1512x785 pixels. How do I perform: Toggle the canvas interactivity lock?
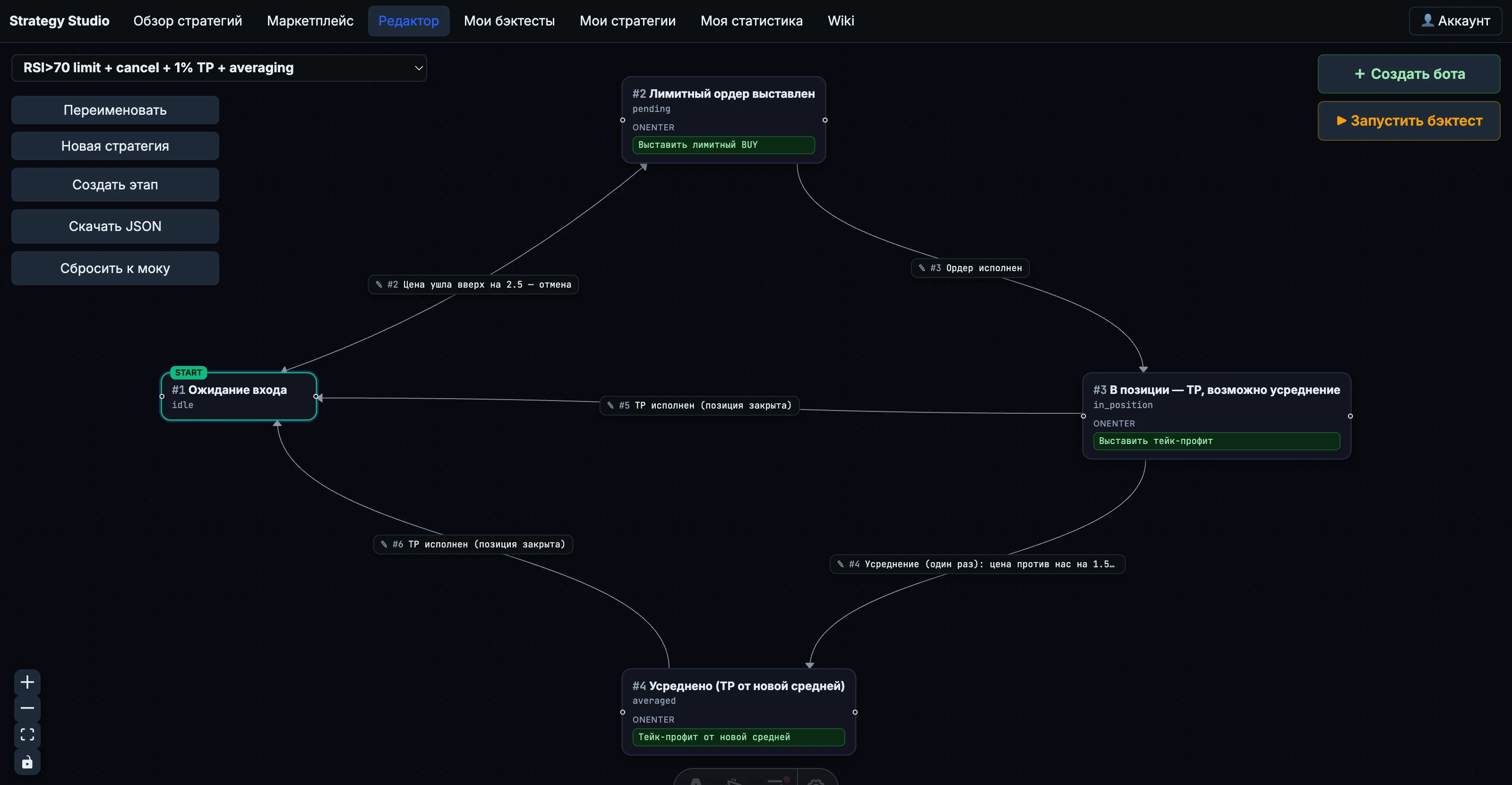[x=27, y=761]
